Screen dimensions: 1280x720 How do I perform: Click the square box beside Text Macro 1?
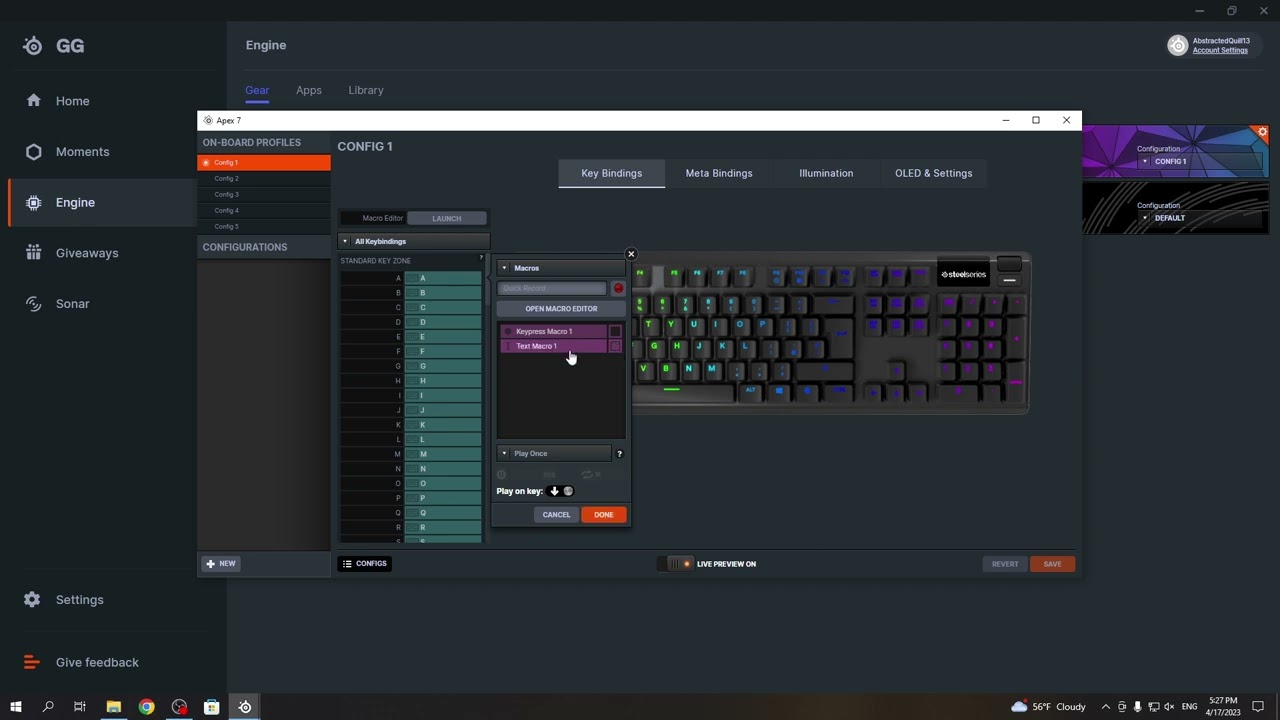pyautogui.click(x=615, y=346)
